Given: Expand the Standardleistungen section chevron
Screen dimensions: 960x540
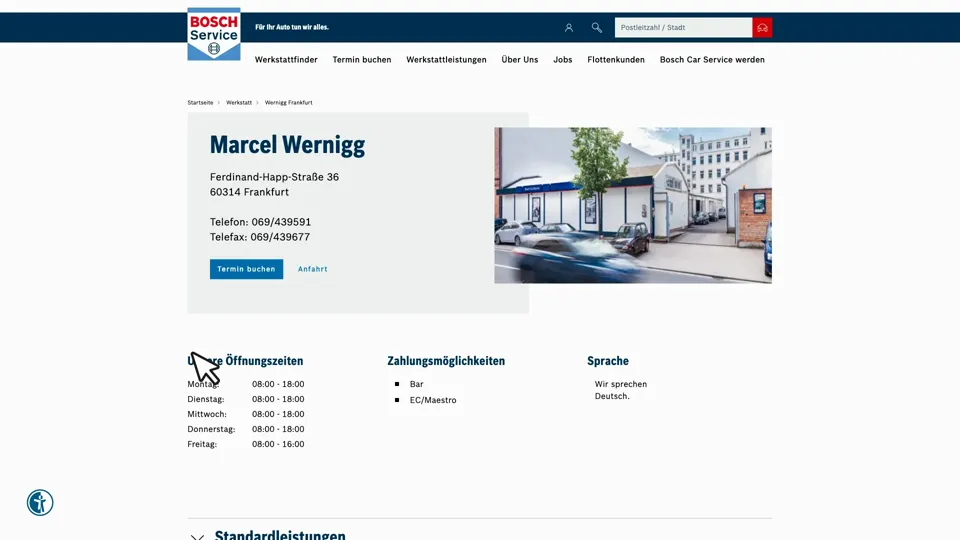Looking at the screenshot, I should pyautogui.click(x=197, y=536).
